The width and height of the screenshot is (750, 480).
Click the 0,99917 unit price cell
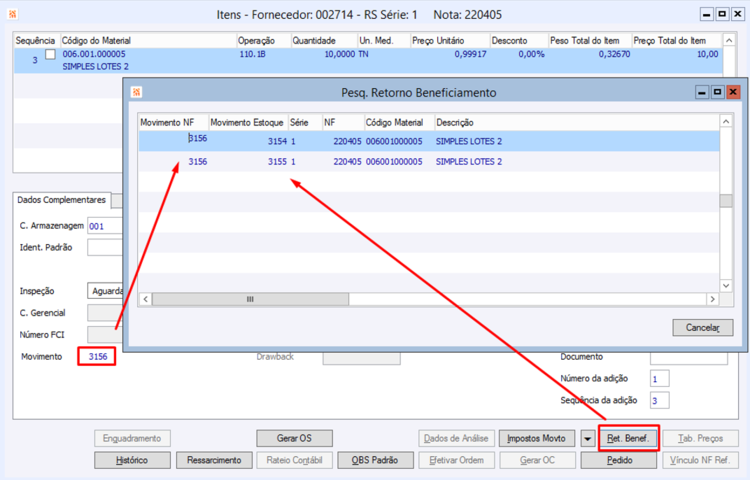[470, 54]
